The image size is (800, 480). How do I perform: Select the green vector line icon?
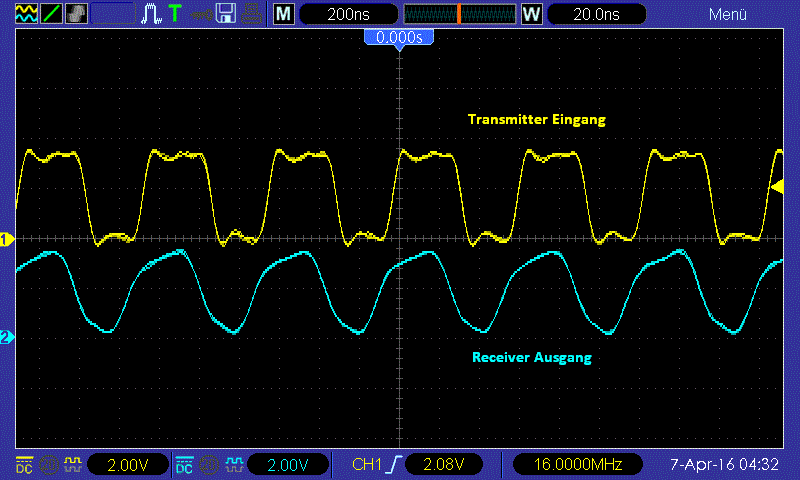(51, 13)
